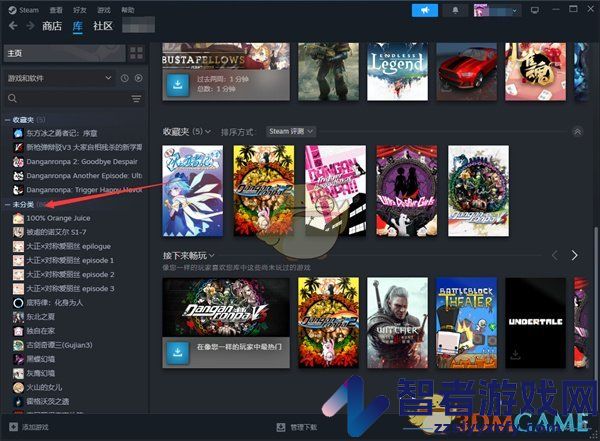Open the 收藏夹 (5) shelf dropdown

click(x=186, y=132)
